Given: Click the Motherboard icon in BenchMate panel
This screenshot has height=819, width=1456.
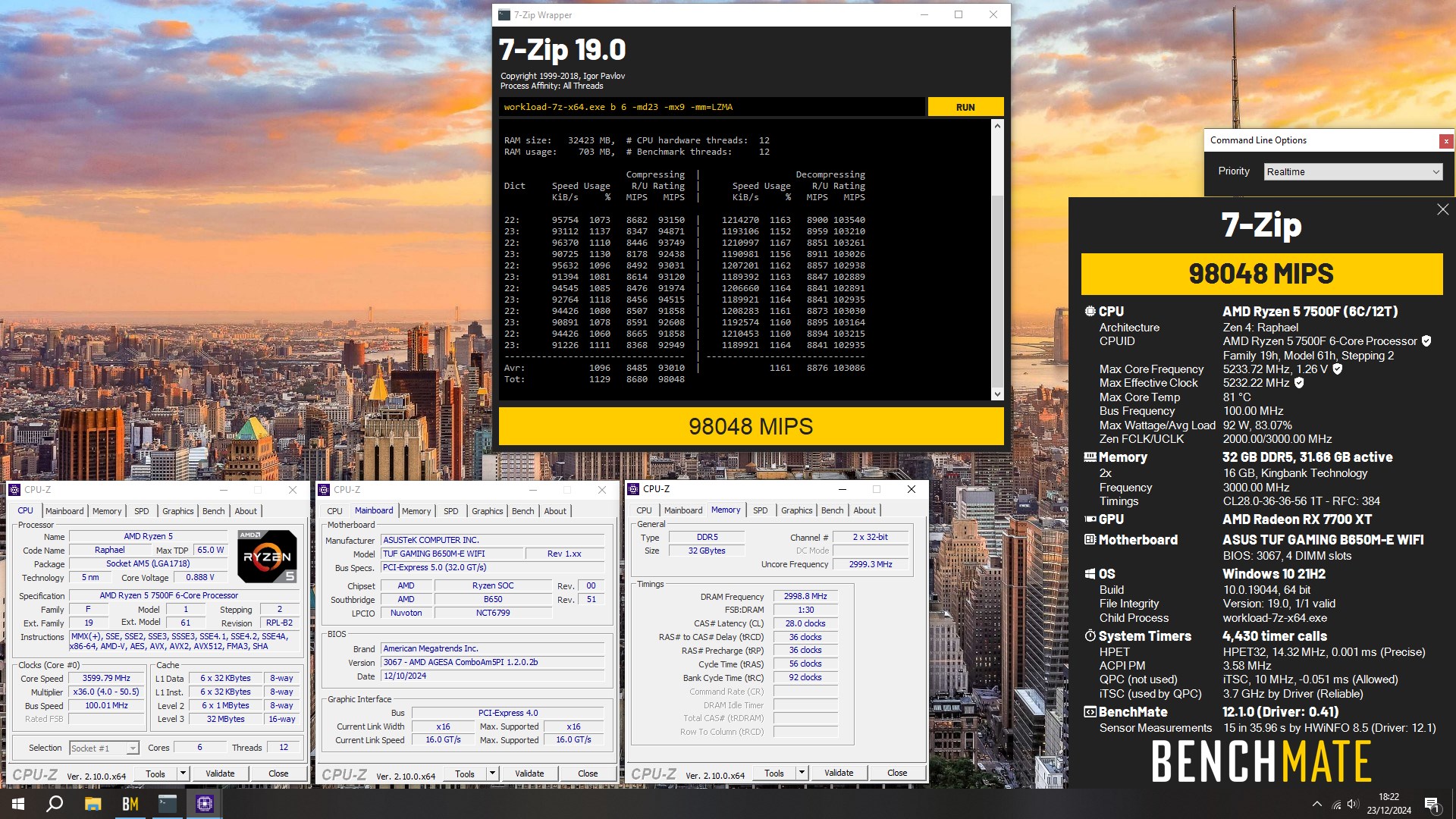Looking at the screenshot, I should click(x=1090, y=540).
